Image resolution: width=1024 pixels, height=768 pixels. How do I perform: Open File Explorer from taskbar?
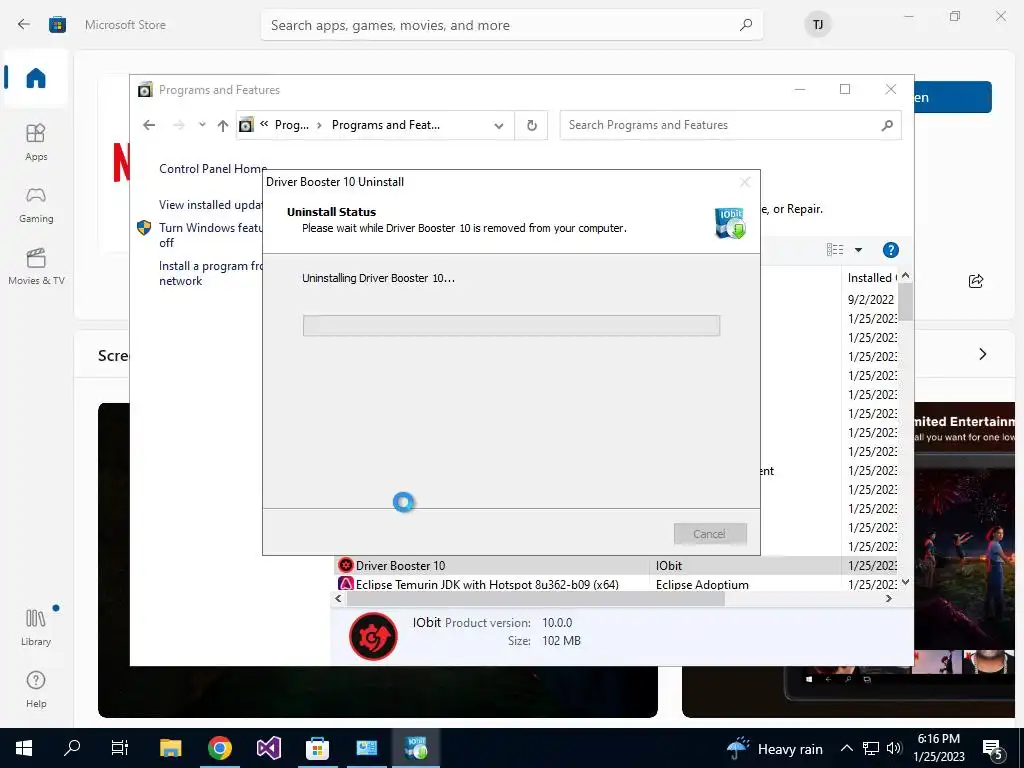pyautogui.click(x=170, y=748)
